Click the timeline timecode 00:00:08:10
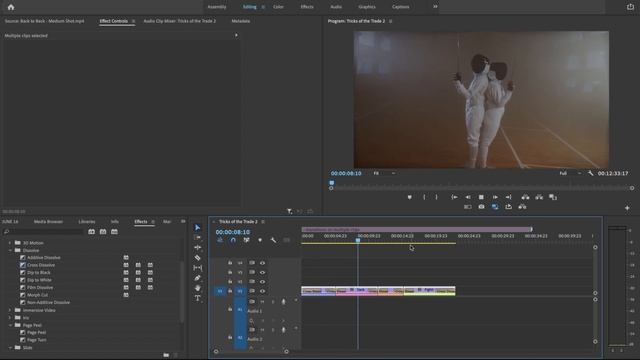This screenshot has width=640, height=360. (x=233, y=232)
